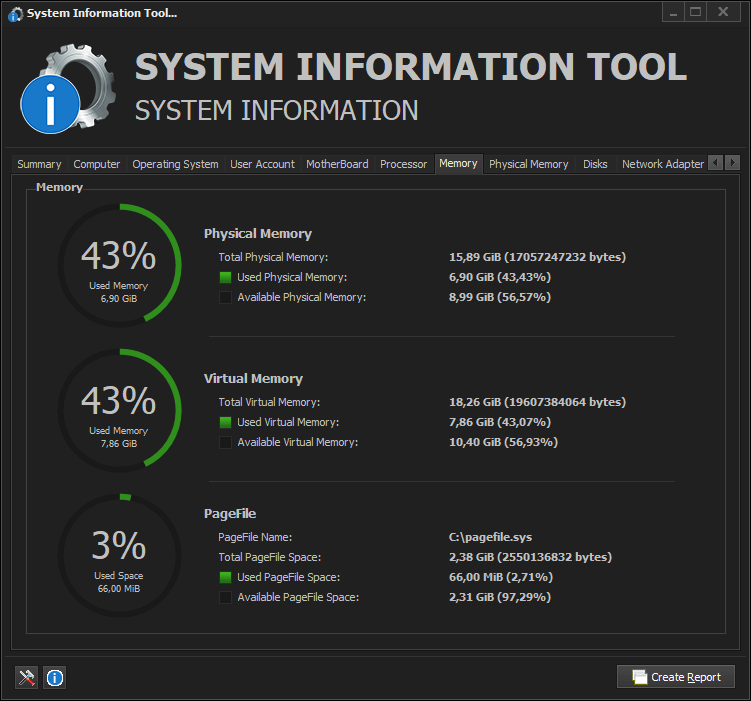Open the Computer tab
Image resolution: width=751 pixels, height=701 pixels.
click(x=97, y=164)
